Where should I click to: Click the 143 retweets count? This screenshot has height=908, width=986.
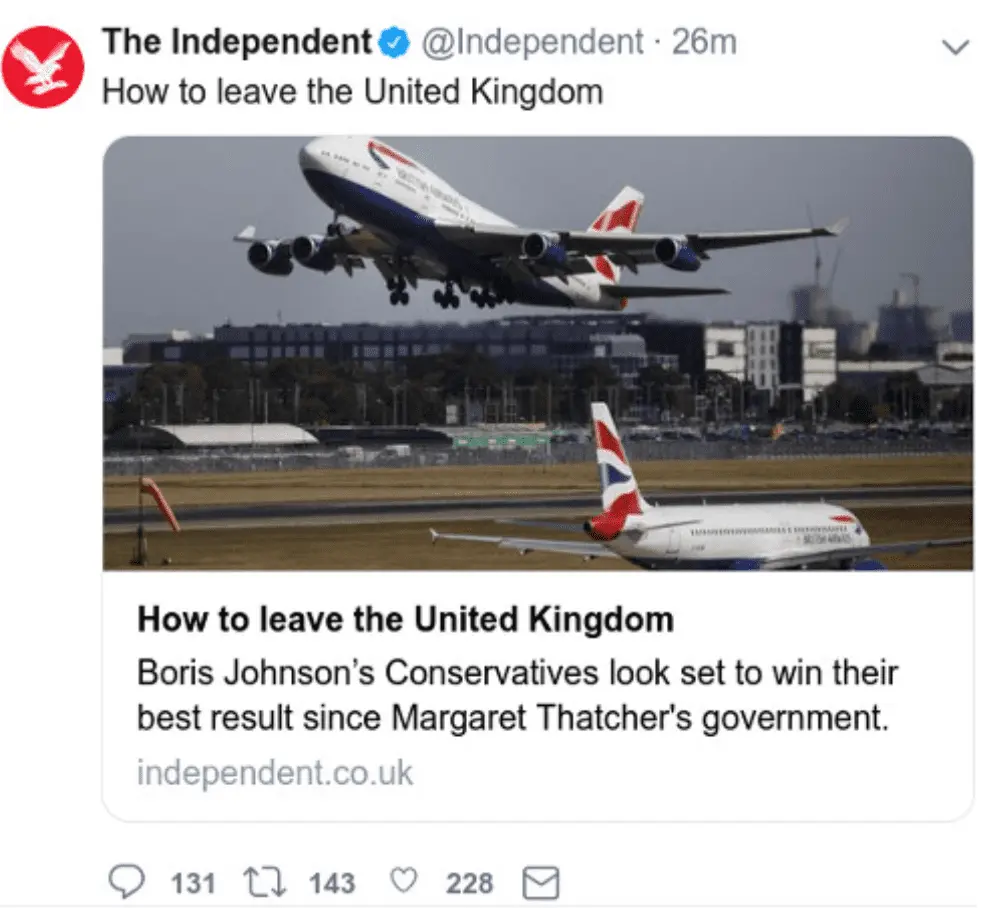tap(331, 883)
